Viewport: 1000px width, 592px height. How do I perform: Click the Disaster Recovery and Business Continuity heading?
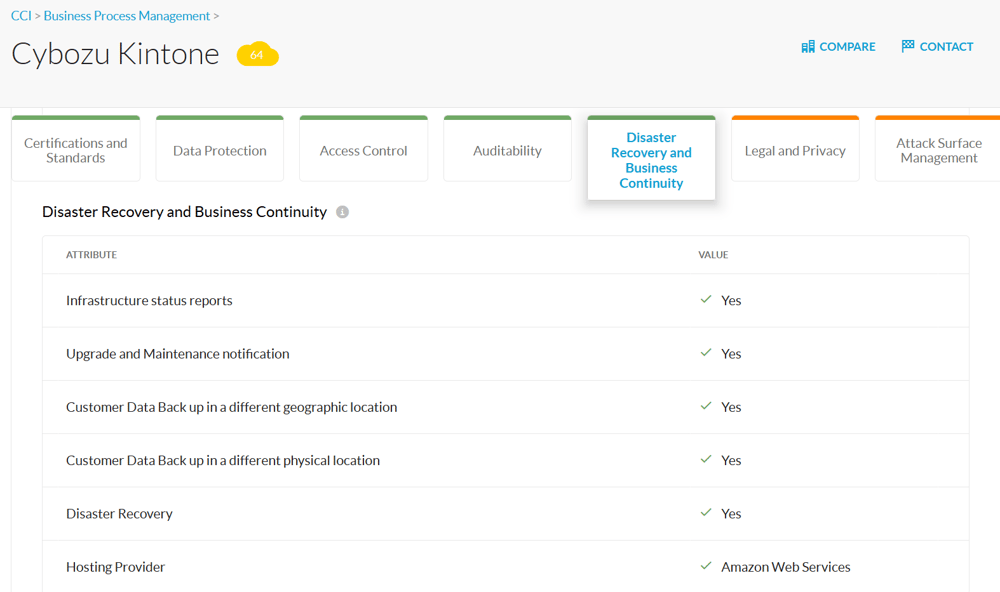coord(184,212)
